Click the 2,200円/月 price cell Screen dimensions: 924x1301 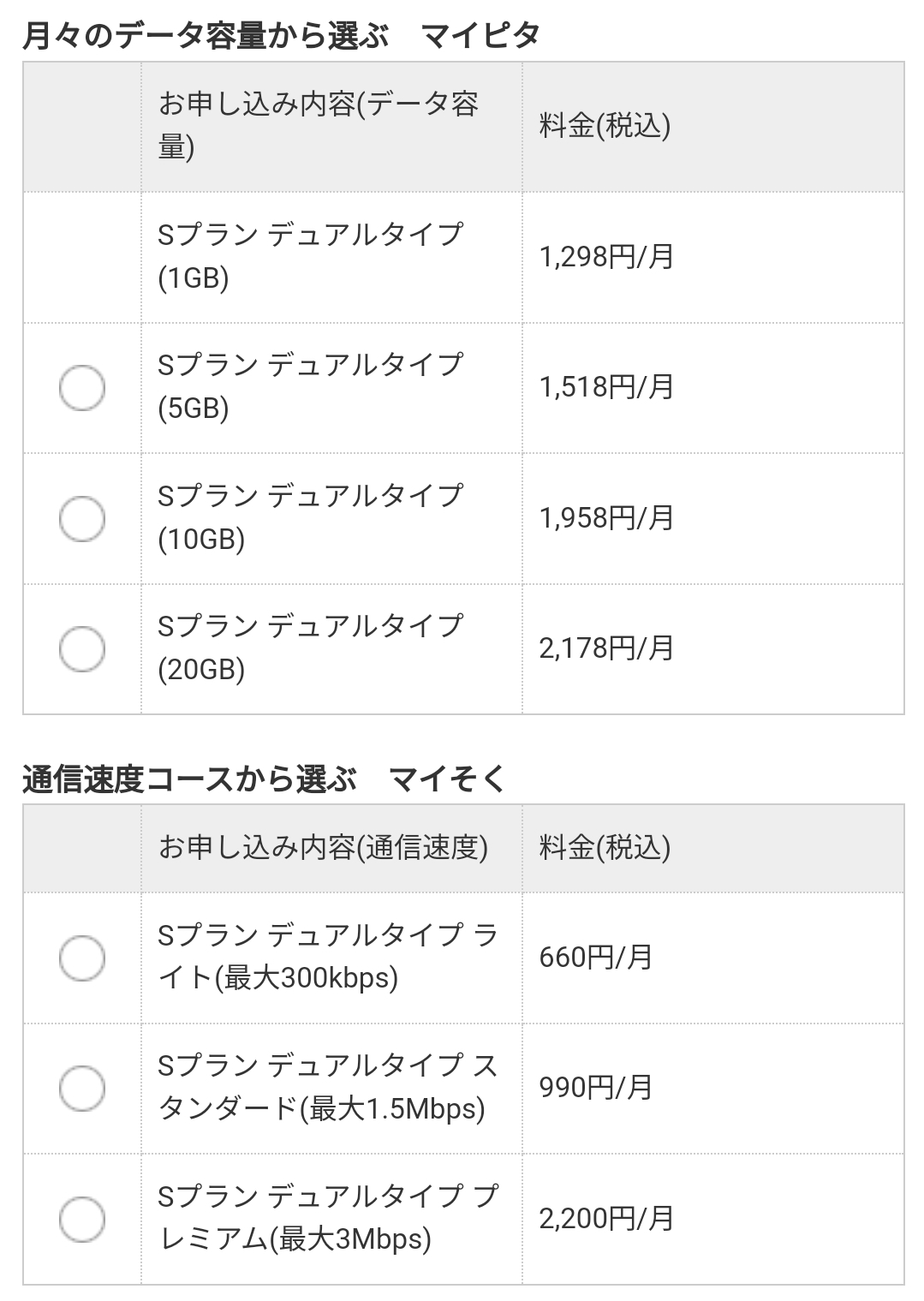[x=606, y=1219]
